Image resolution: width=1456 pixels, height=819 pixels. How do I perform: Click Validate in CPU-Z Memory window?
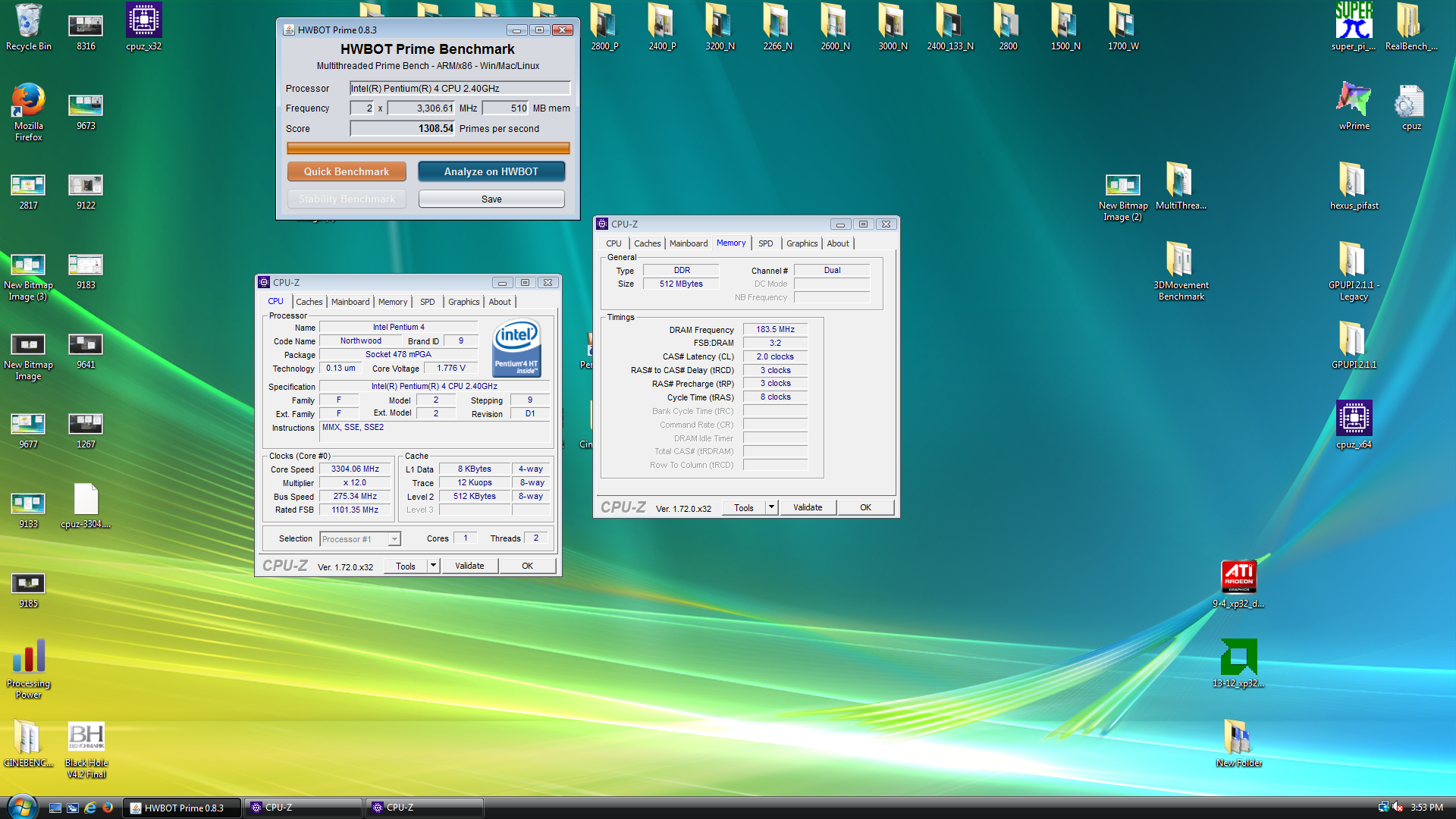[x=808, y=507]
